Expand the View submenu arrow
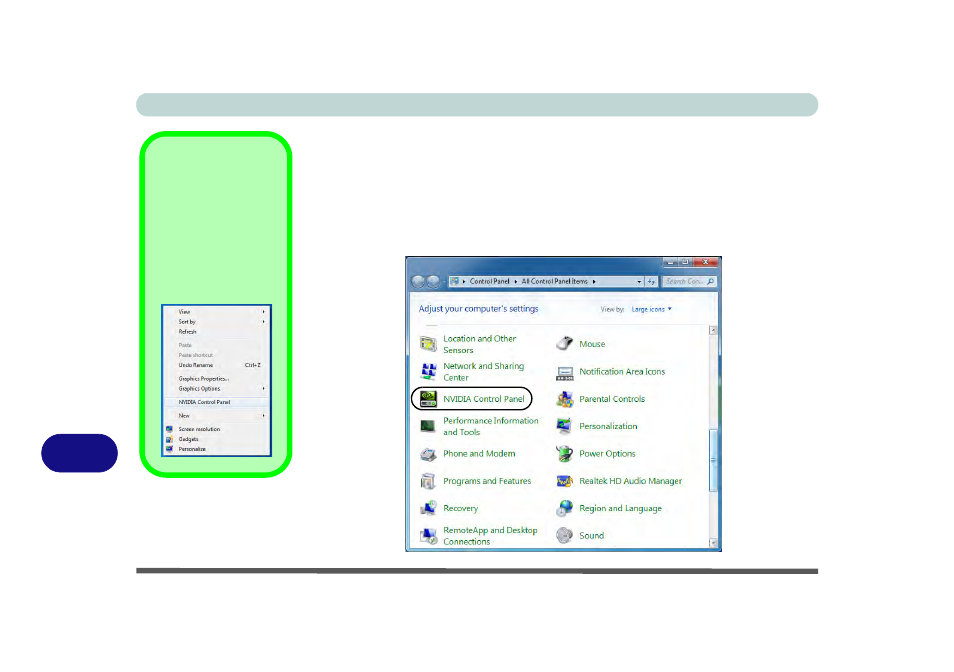Screen dimensions: 954x672 [x=263, y=312]
